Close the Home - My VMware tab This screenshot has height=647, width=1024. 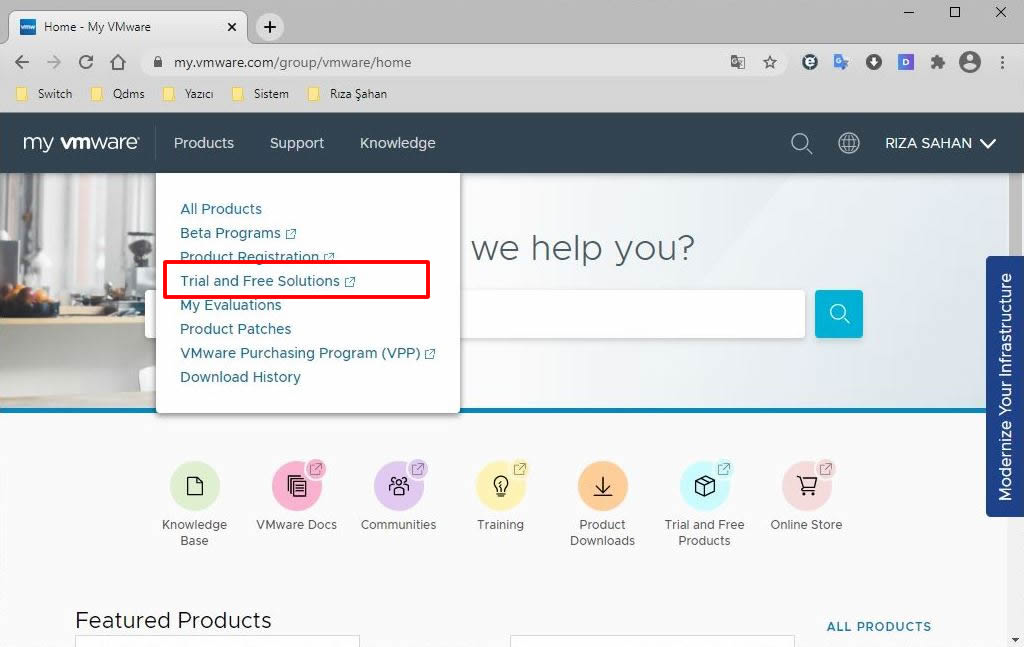coord(232,27)
